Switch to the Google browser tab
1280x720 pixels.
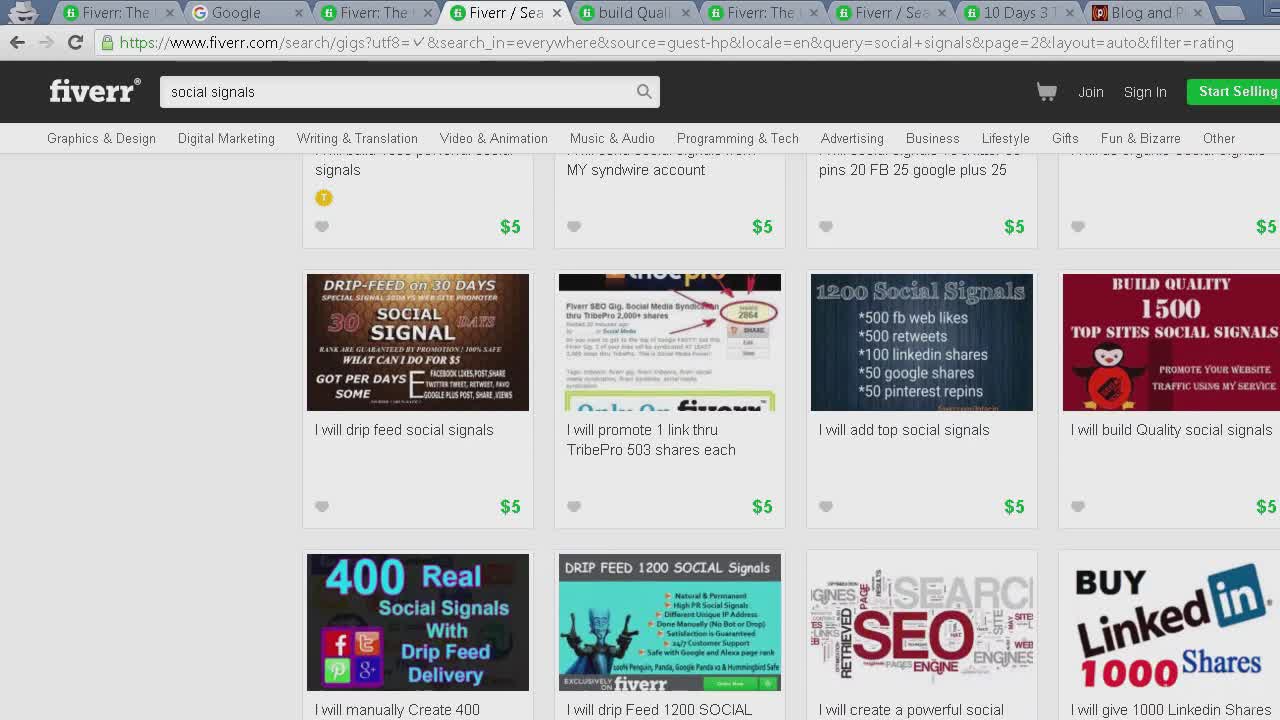tap(236, 13)
